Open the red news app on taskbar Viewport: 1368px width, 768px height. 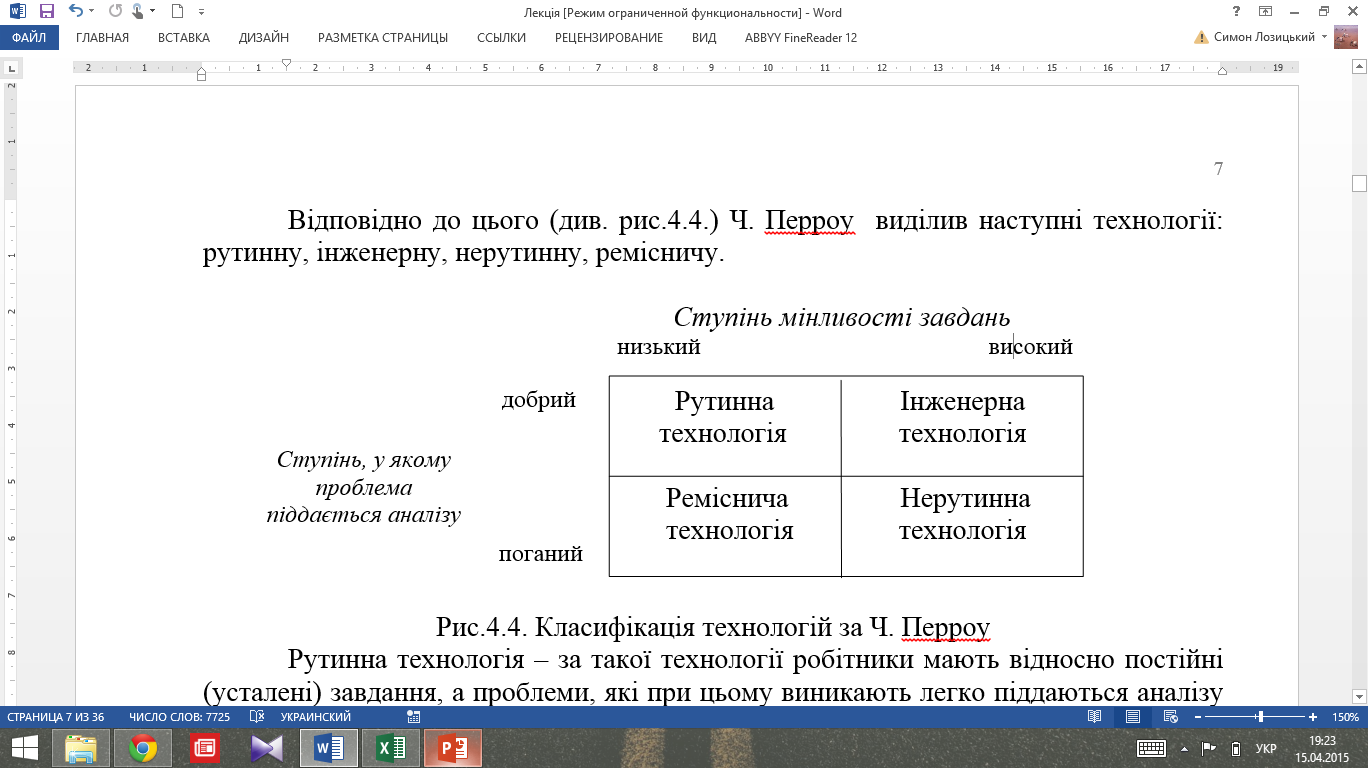[205, 748]
